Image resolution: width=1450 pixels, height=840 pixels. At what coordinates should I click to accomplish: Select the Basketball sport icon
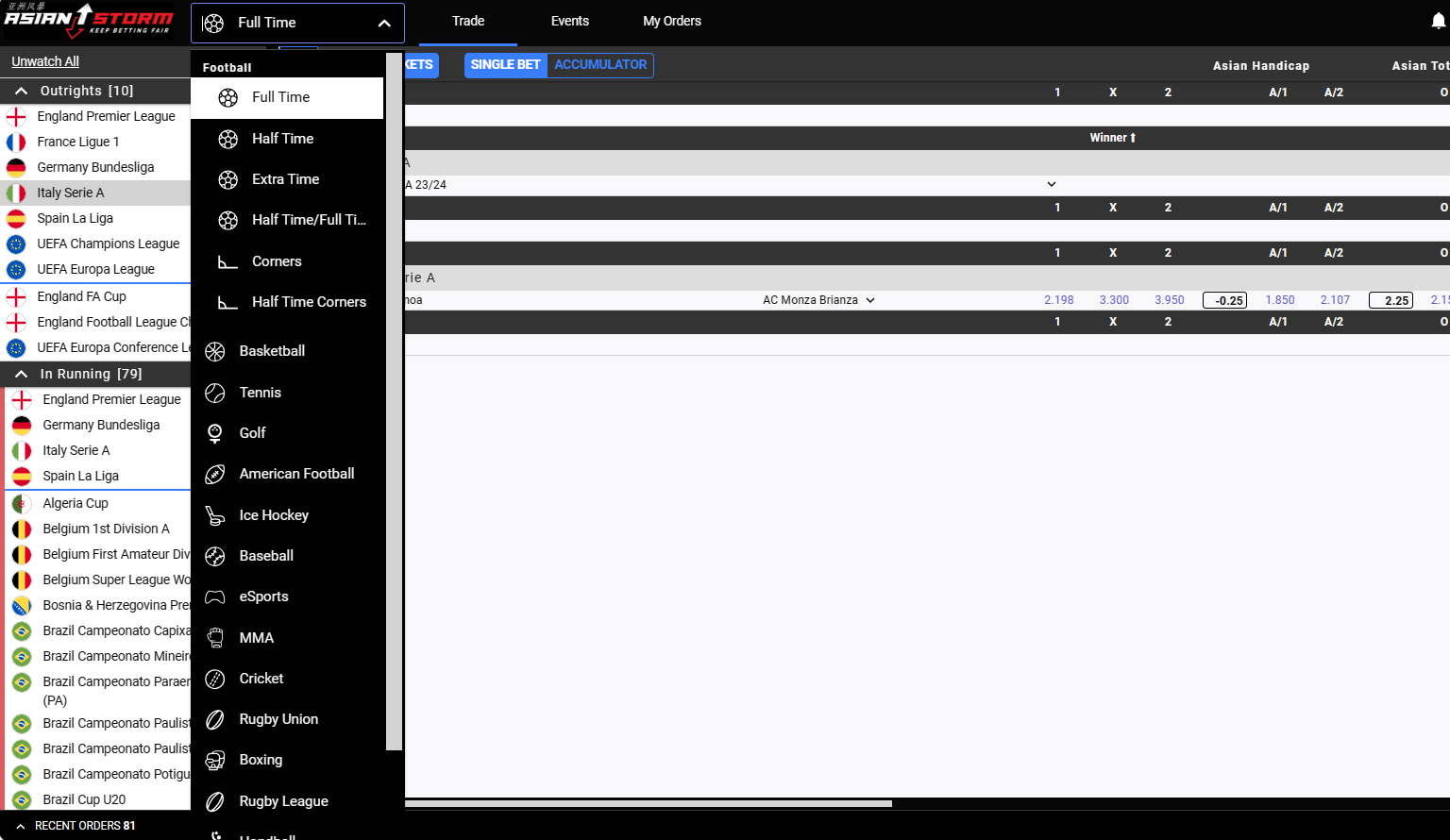pos(215,351)
